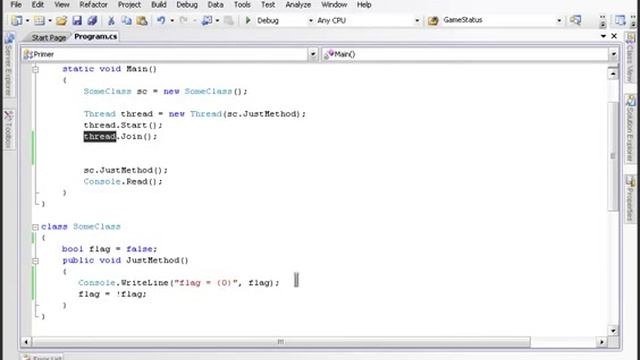Click the horizontal scrollbar right arrow
Viewport: 640px width, 360px height.
click(x=602, y=342)
